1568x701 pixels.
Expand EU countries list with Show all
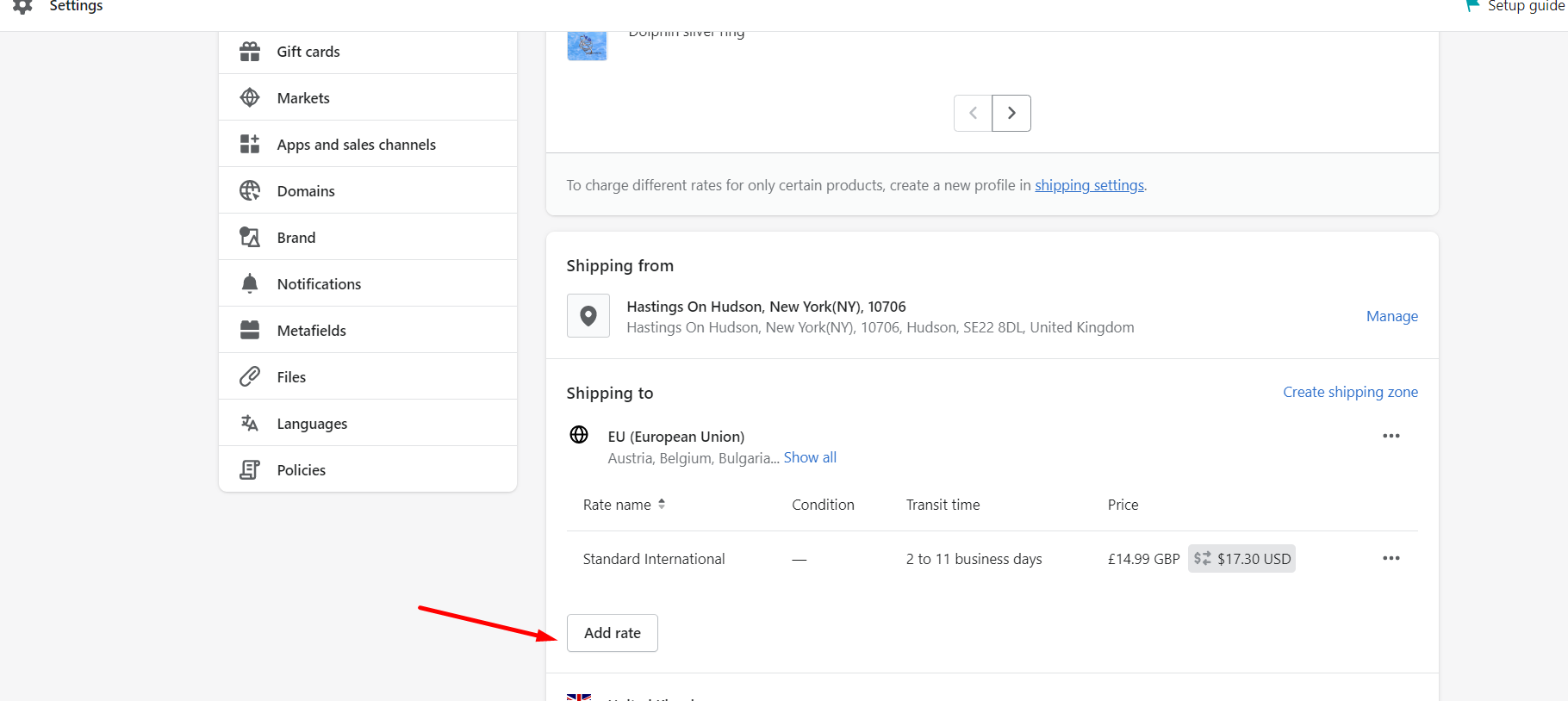tap(810, 458)
